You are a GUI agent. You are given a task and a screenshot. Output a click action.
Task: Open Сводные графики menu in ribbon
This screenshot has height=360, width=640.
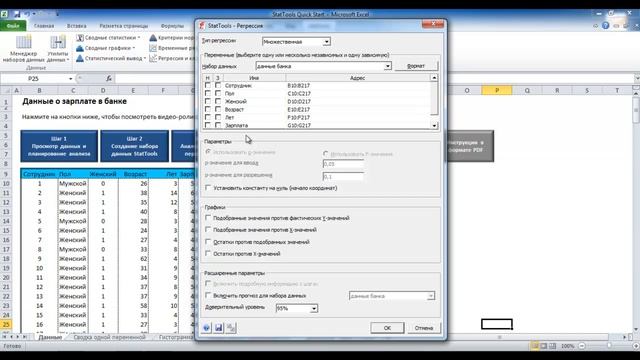point(106,48)
